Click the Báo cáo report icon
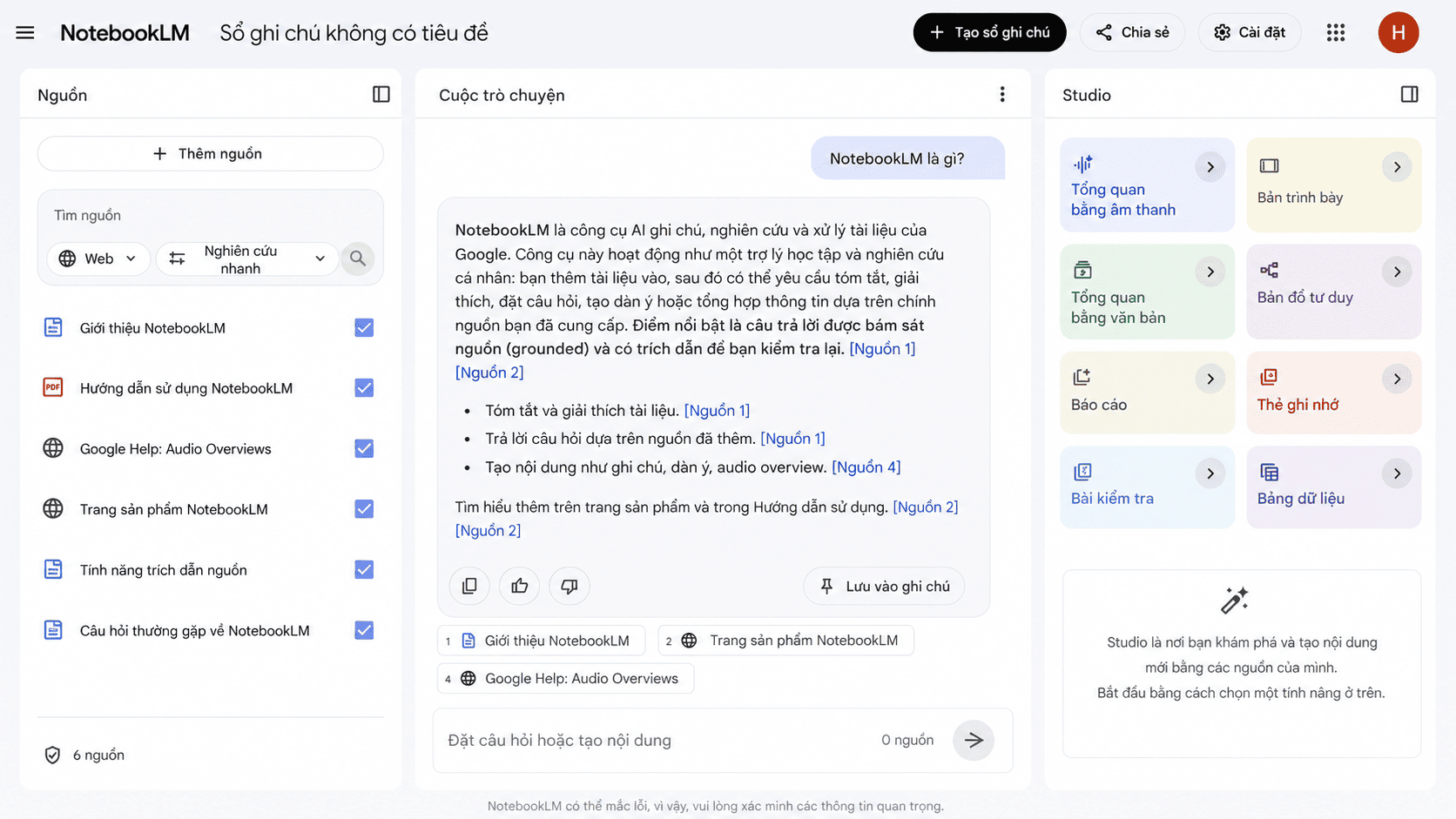The width and height of the screenshot is (1456, 819). click(1082, 377)
